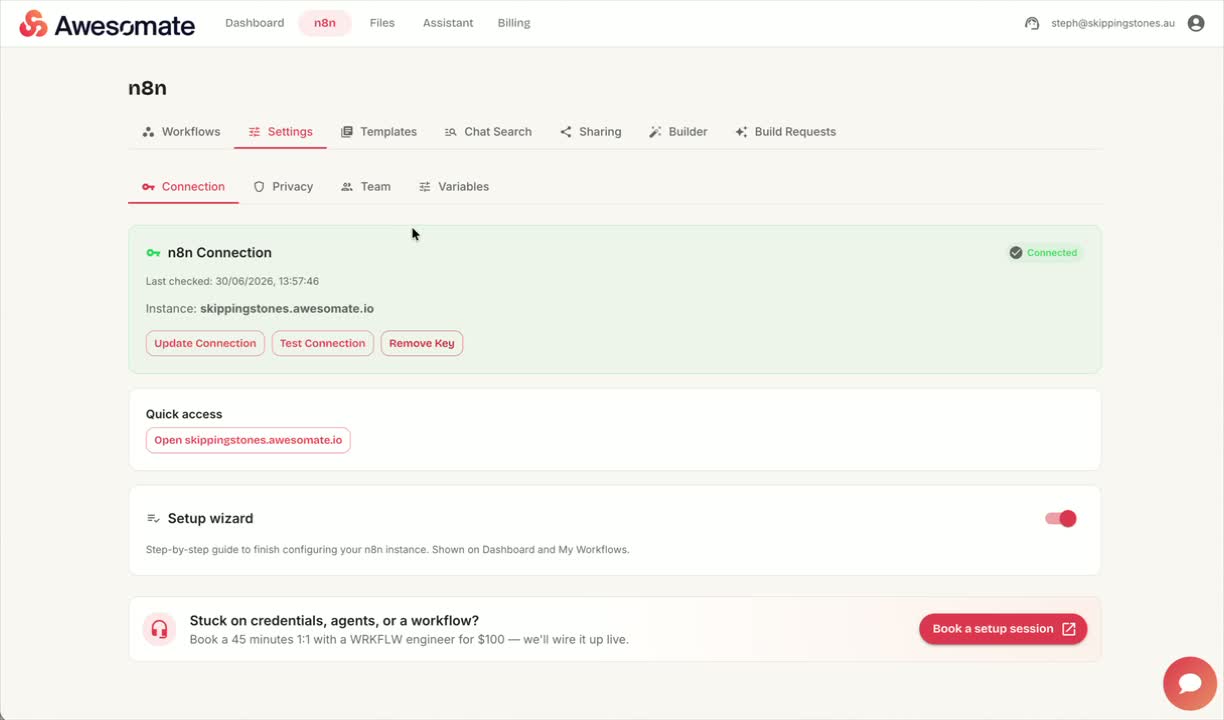Click the instance name skippingstones.awesomate.io
The height and width of the screenshot is (720, 1224).
pos(287,309)
